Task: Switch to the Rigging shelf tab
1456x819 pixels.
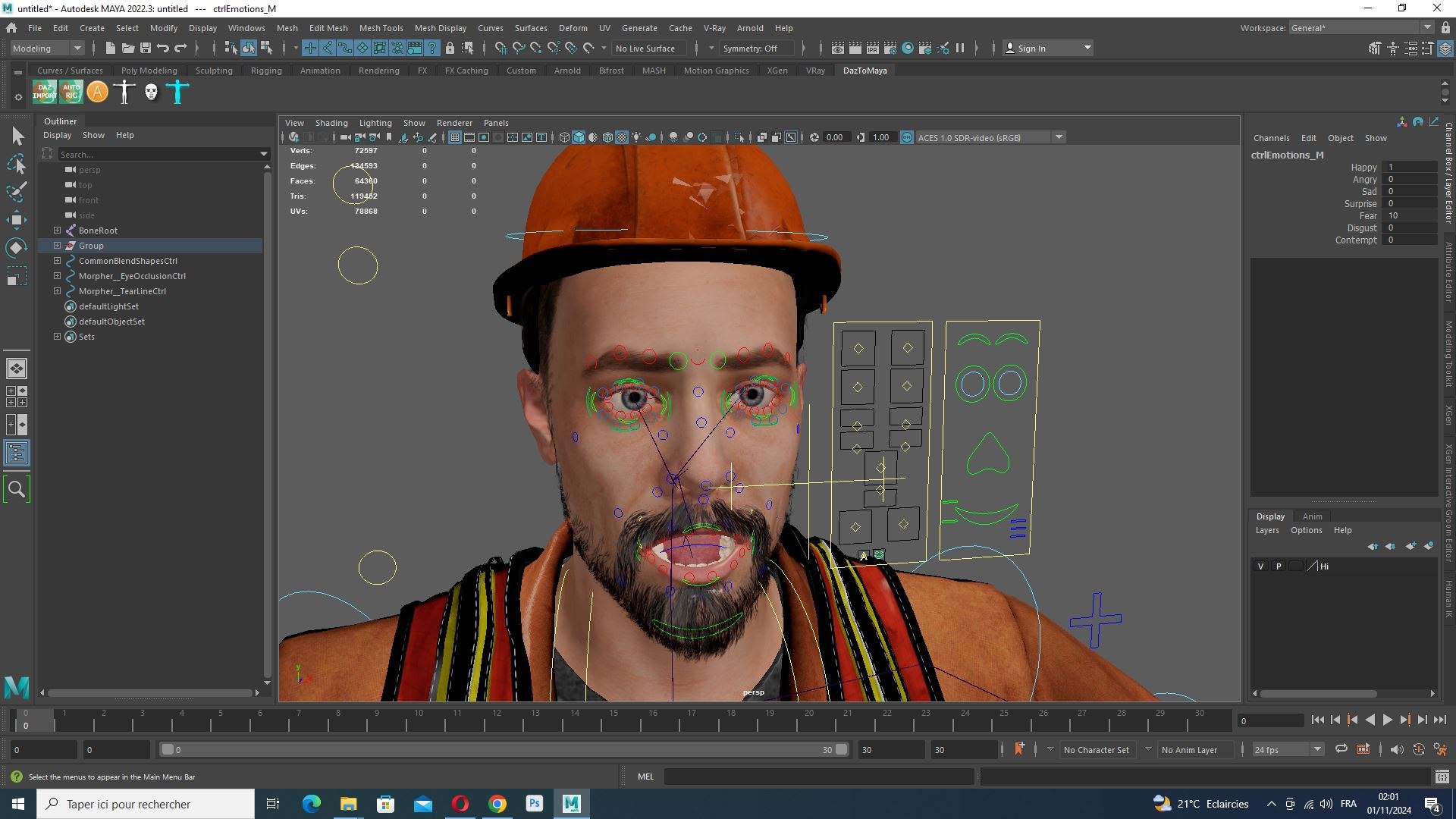Action: click(x=266, y=71)
